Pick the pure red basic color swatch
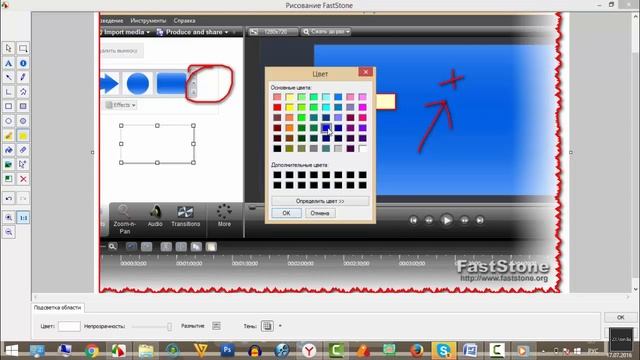Image resolution: width=640 pixels, height=360 pixels. pyautogui.click(x=277, y=107)
